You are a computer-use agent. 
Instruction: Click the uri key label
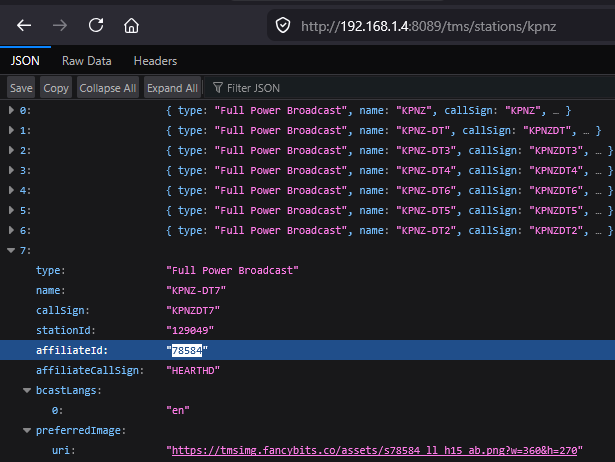[x=64, y=450]
